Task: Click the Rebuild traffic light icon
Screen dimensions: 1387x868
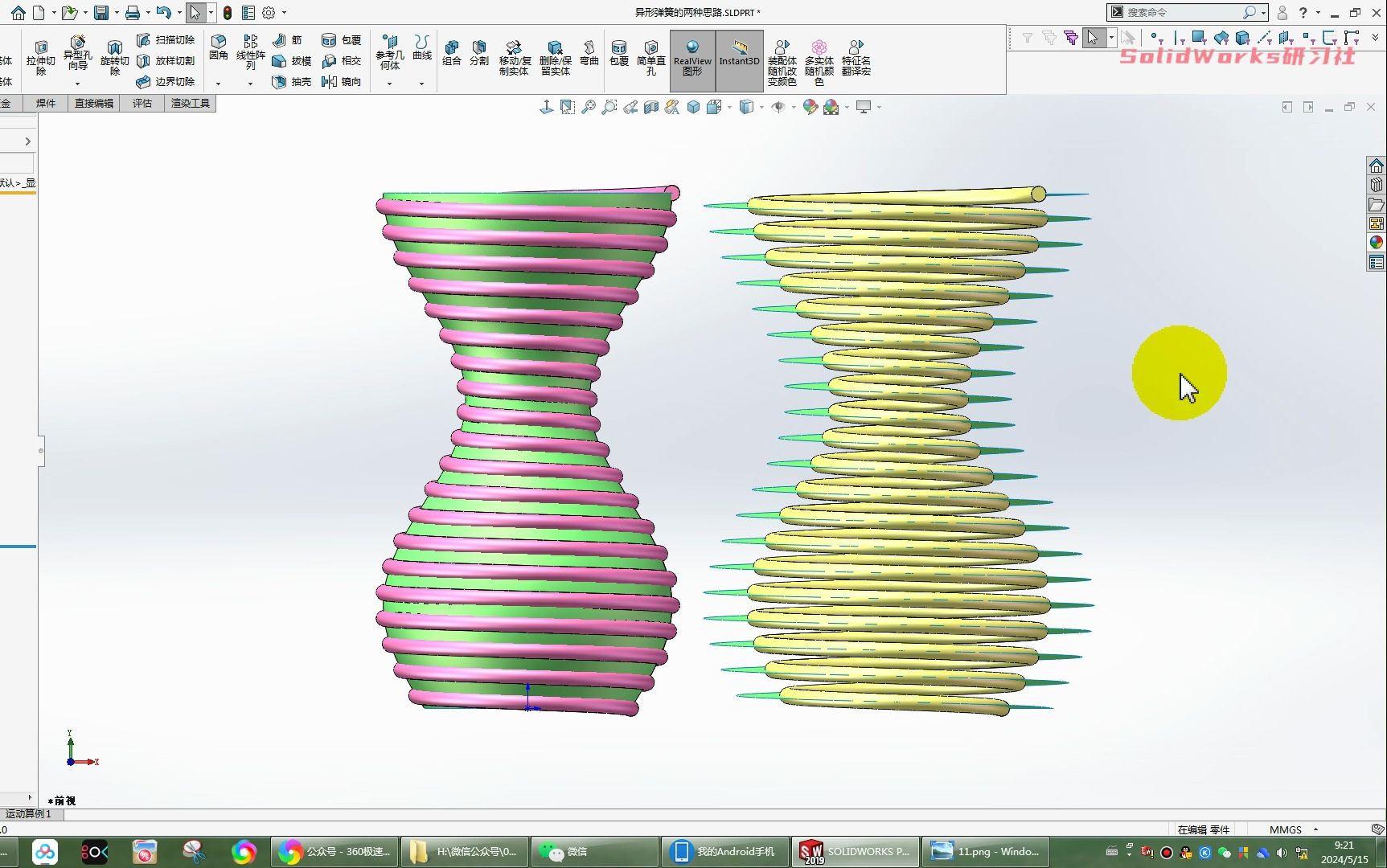Action: (x=228, y=13)
